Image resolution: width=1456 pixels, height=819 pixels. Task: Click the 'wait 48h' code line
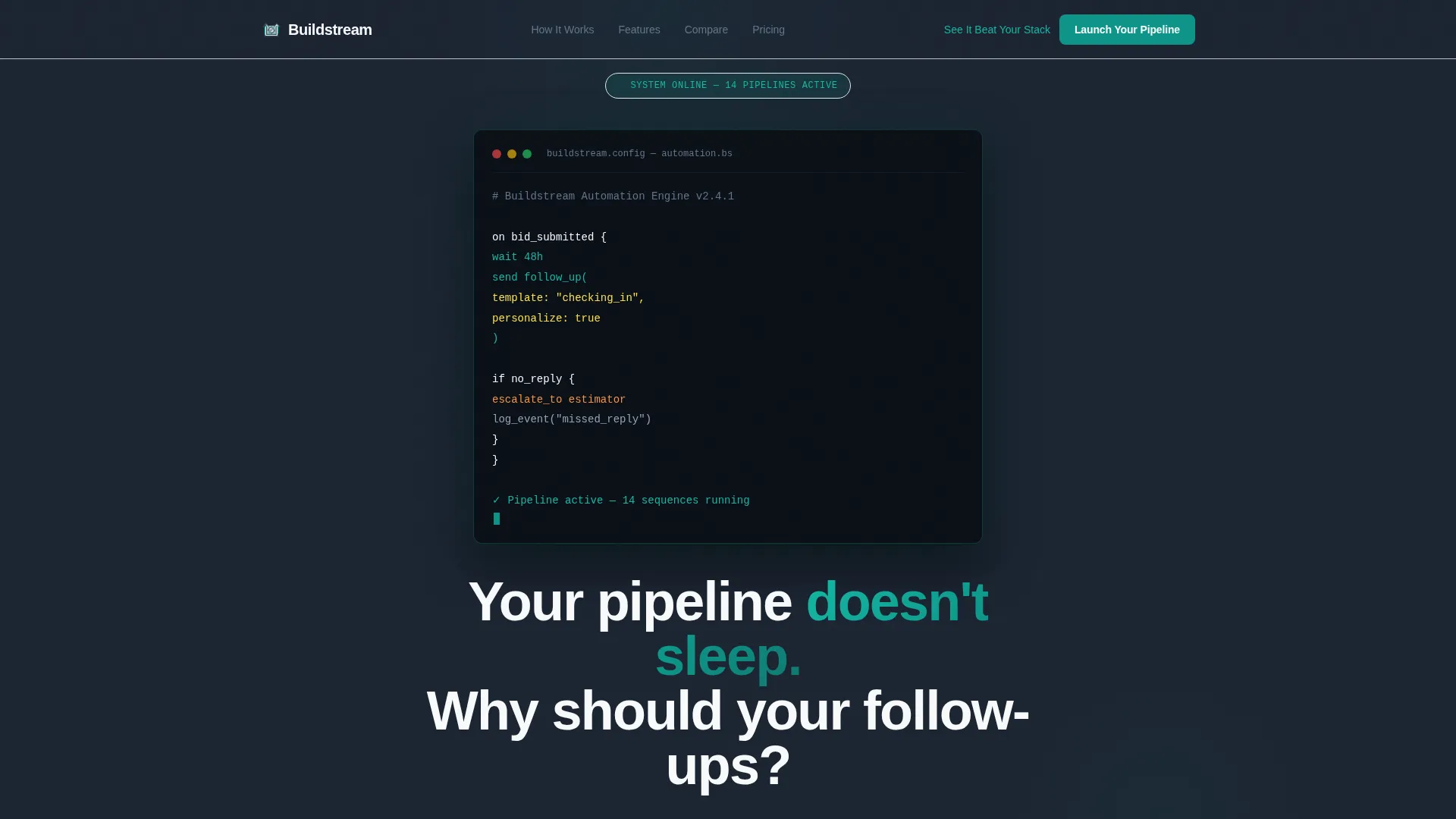[x=517, y=257]
